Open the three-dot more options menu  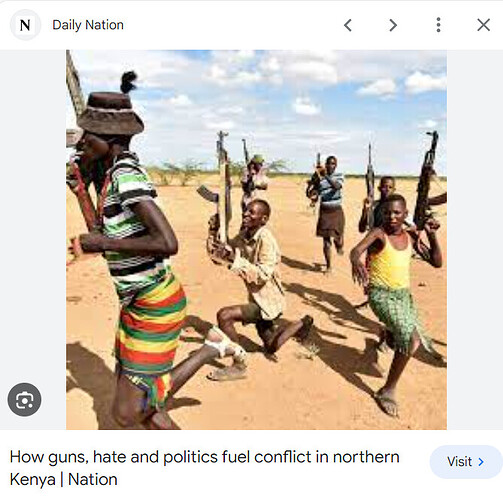point(438,25)
